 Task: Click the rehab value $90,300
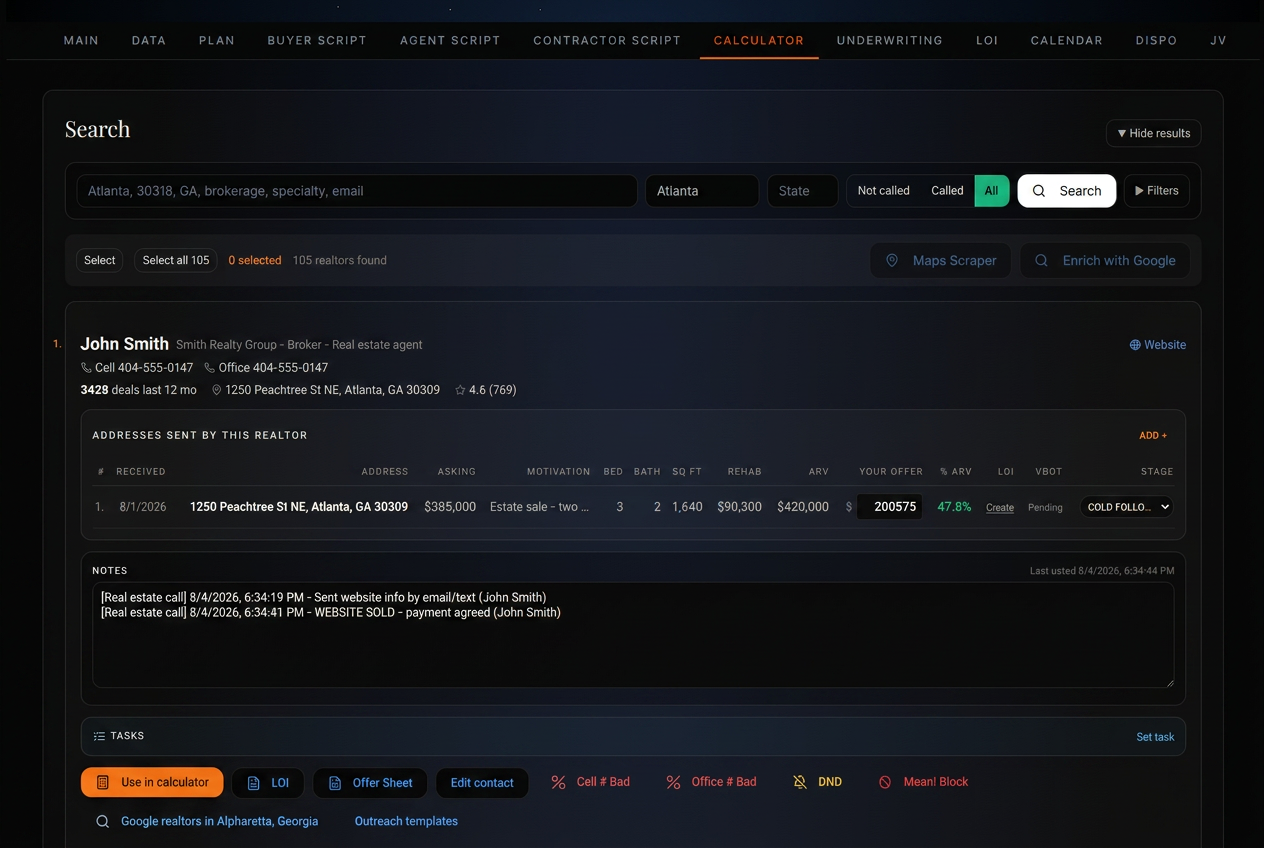click(x=740, y=507)
